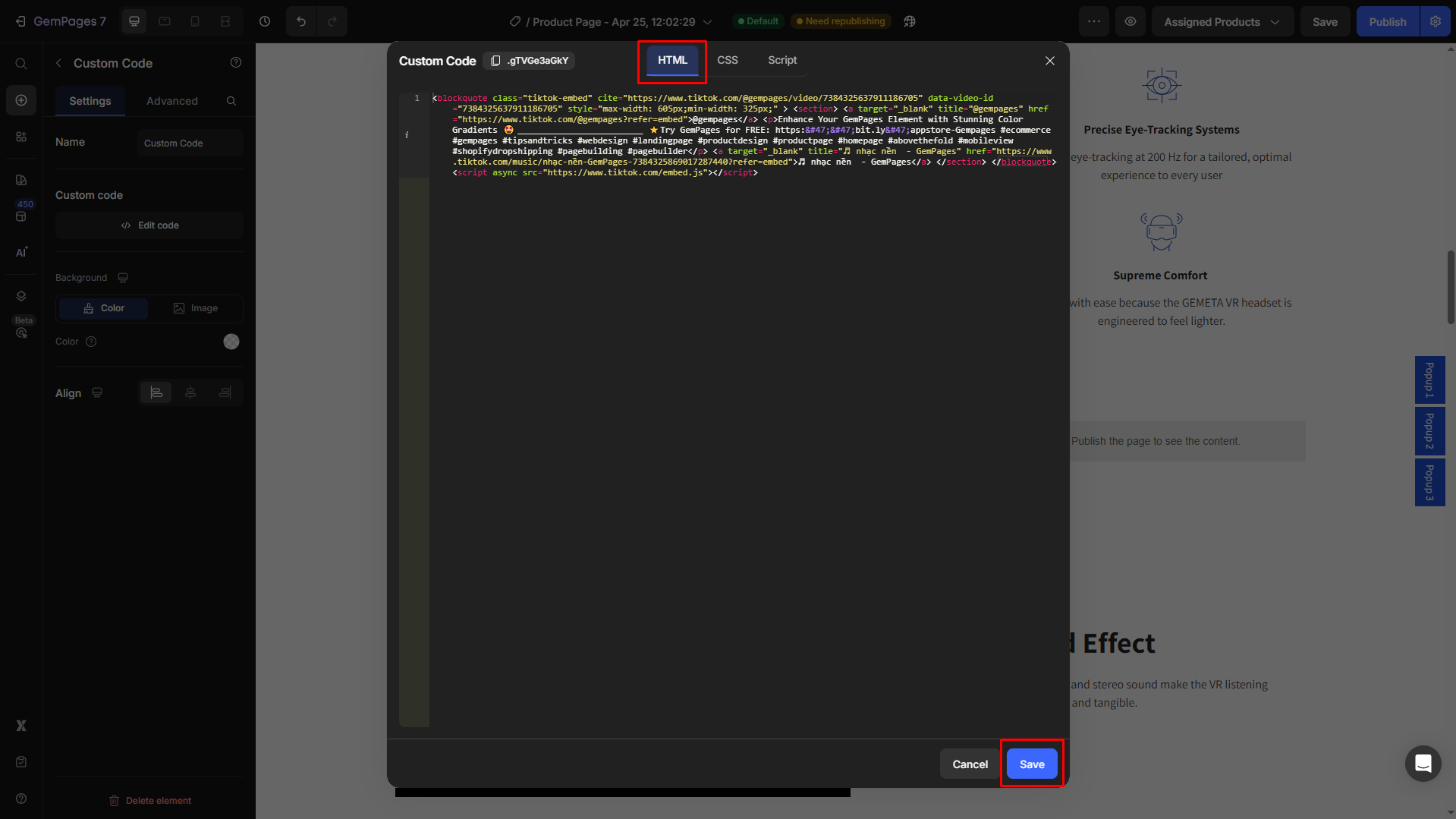Select the Image background option
Viewport: 1456px width, 819px height.
[196, 308]
